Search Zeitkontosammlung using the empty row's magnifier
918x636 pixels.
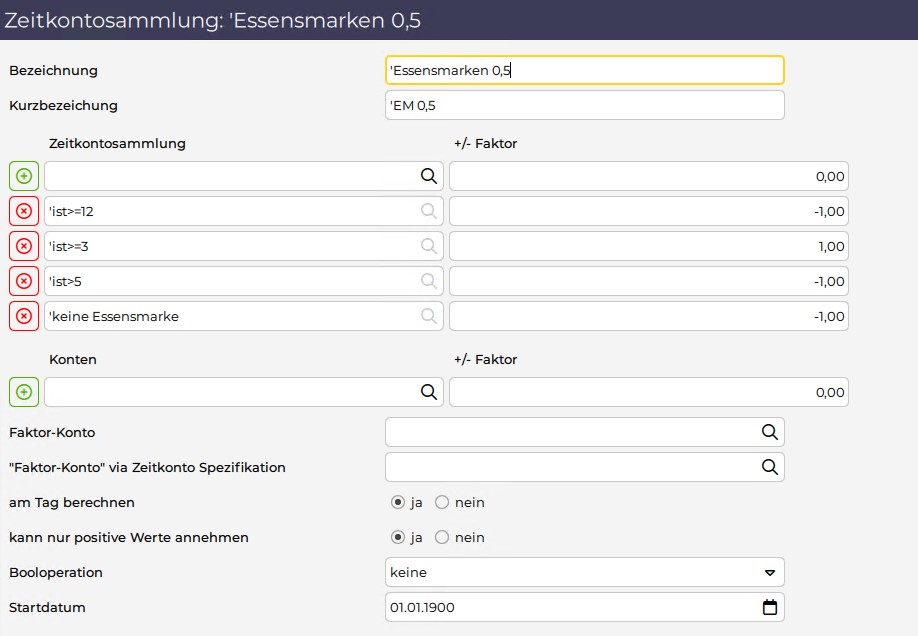[429, 176]
